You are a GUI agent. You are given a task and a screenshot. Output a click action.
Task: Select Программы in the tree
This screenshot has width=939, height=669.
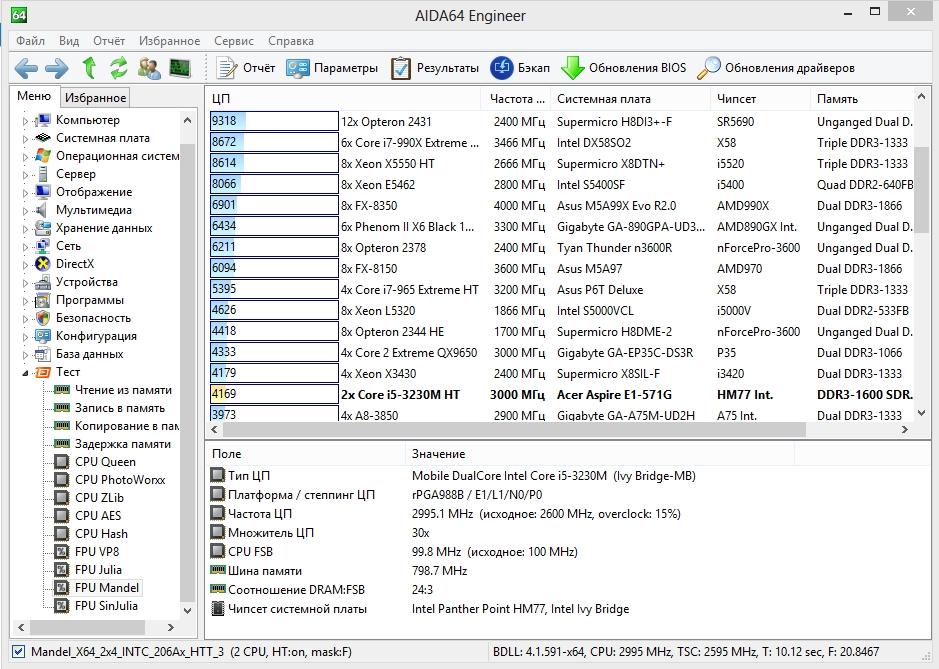[90, 299]
